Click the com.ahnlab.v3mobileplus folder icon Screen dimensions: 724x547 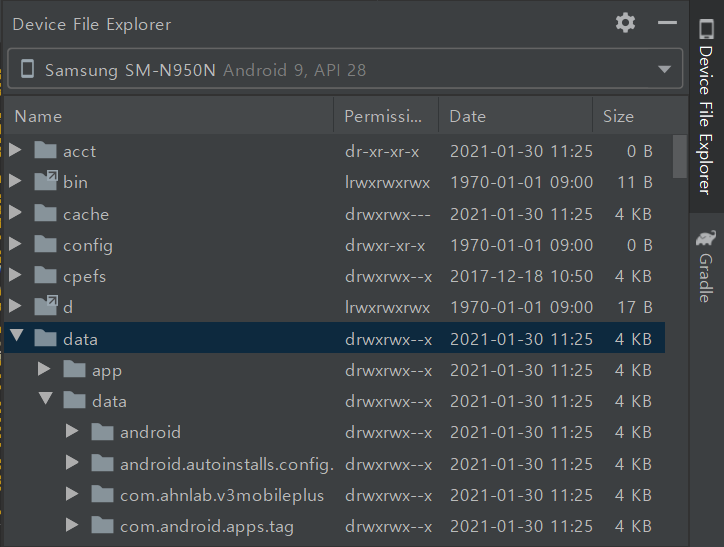103,494
